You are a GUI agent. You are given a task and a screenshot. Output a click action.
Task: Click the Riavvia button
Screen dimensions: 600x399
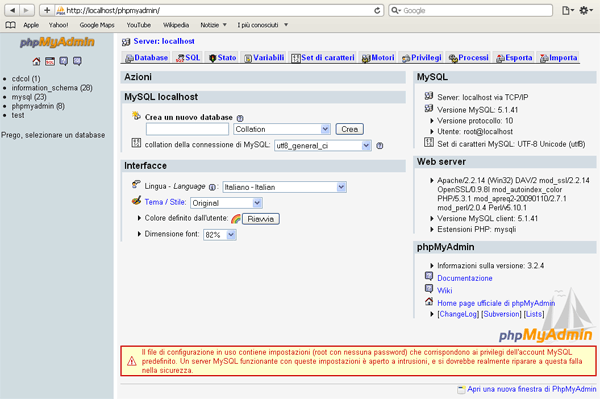click(261, 219)
